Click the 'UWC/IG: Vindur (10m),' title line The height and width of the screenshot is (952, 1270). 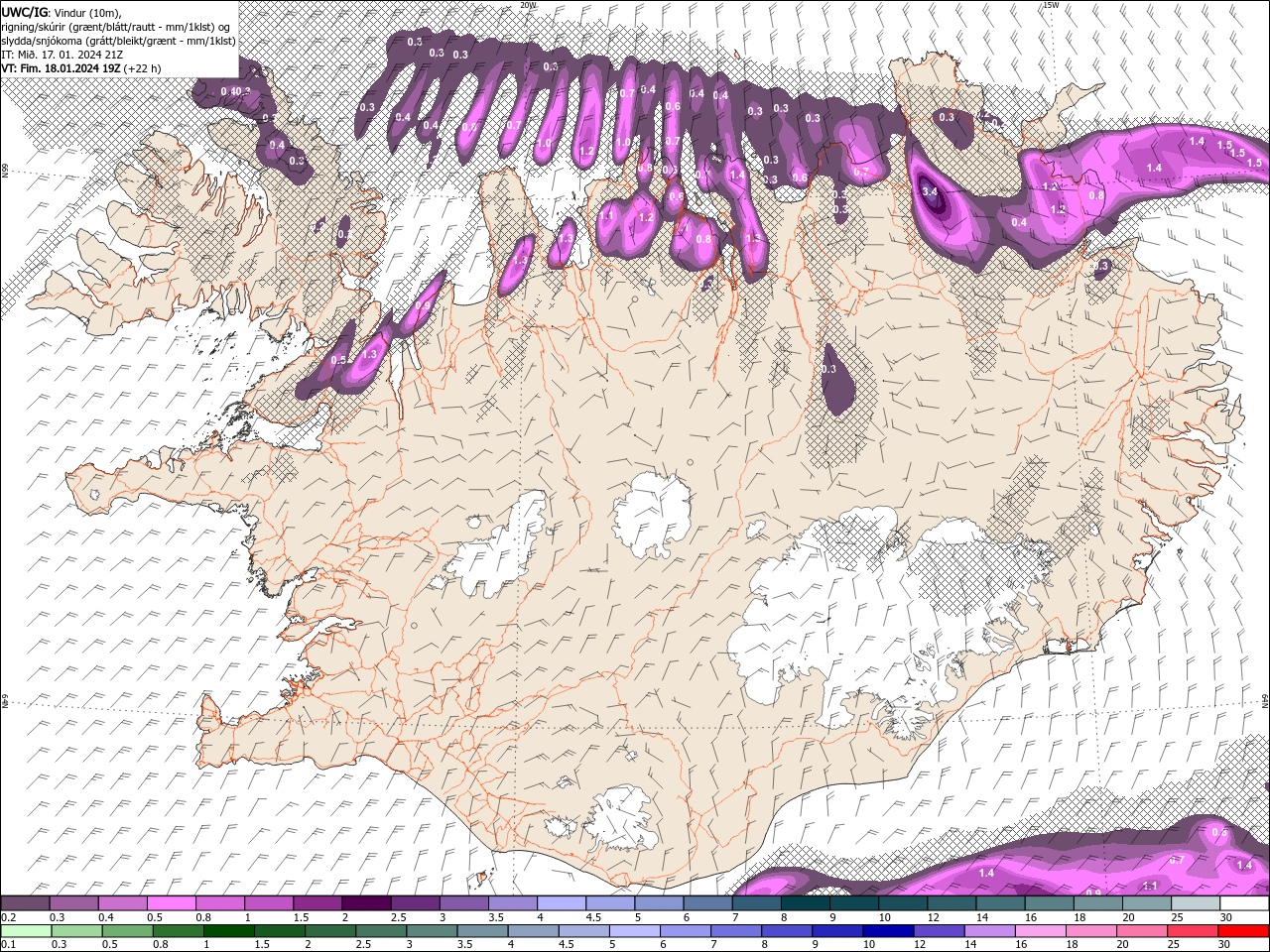pos(61,12)
